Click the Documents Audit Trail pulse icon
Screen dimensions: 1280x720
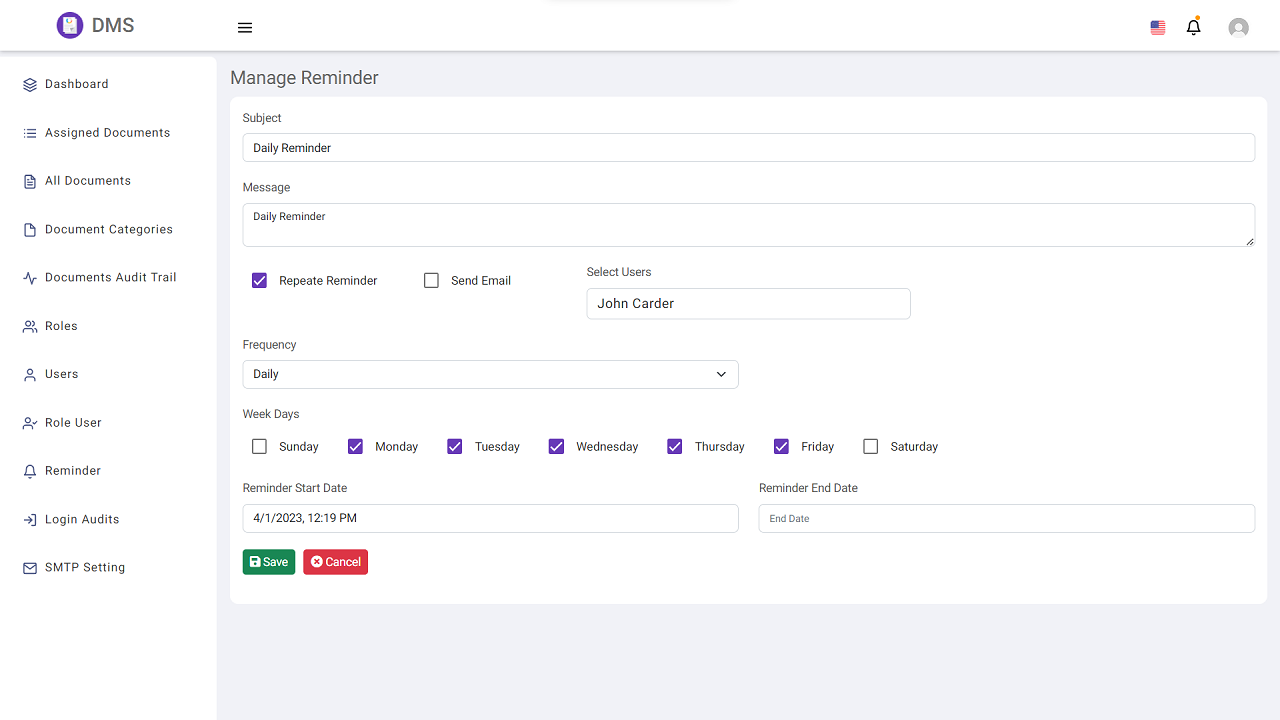click(x=30, y=278)
